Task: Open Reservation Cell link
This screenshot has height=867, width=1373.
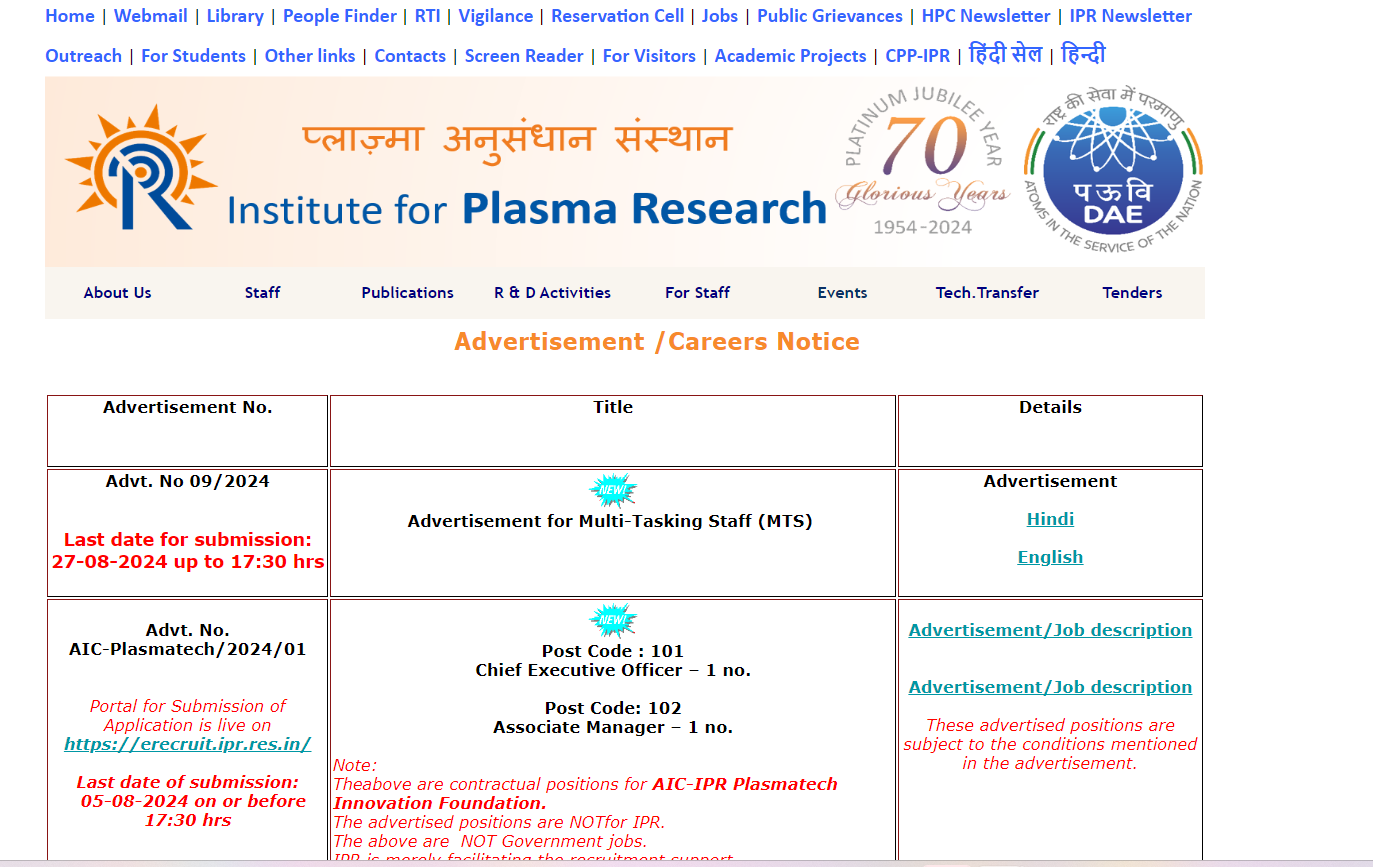Action: click(x=618, y=16)
